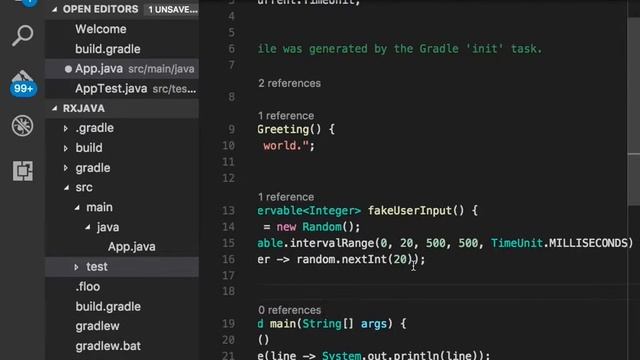Viewport: 640px width, 360px height.
Task: Click 'fakeUserInput()' in the code
Action: click(416, 211)
